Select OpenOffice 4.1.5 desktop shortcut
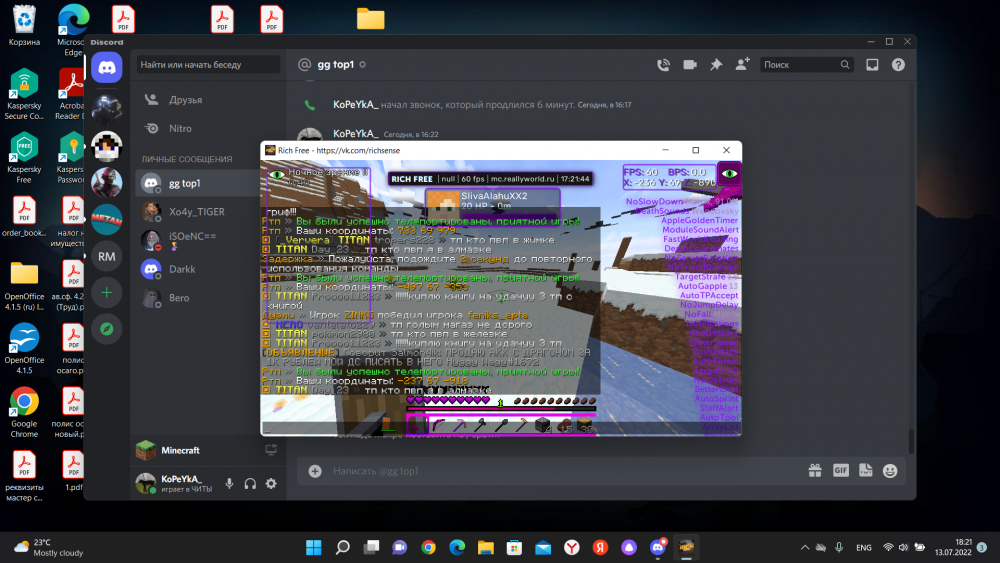This screenshot has height=563, width=1000. click(x=24, y=349)
